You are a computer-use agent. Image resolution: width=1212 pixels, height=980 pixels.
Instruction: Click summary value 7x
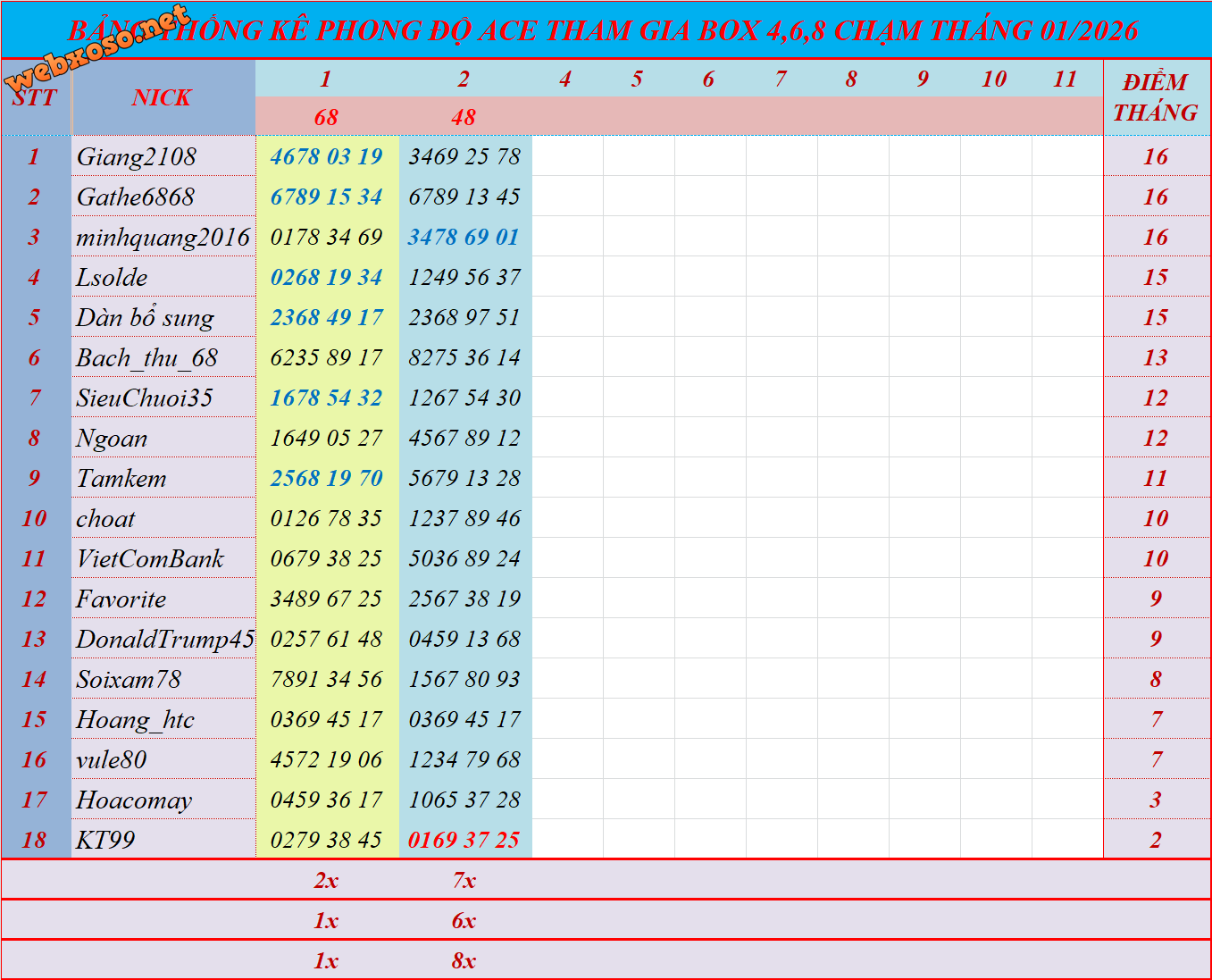coord(464,880)
